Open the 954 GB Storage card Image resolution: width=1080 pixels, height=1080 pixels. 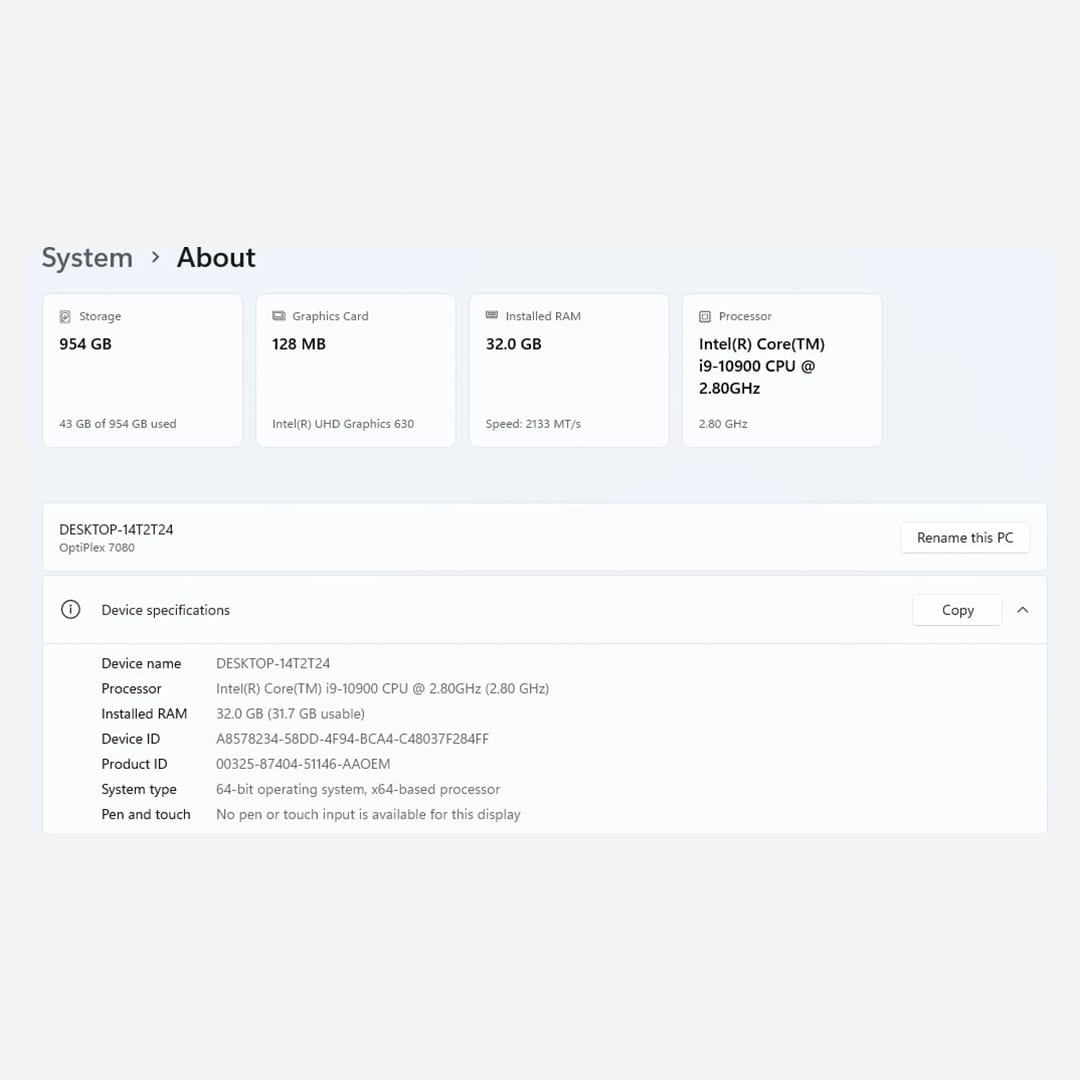tap(142, 371)
